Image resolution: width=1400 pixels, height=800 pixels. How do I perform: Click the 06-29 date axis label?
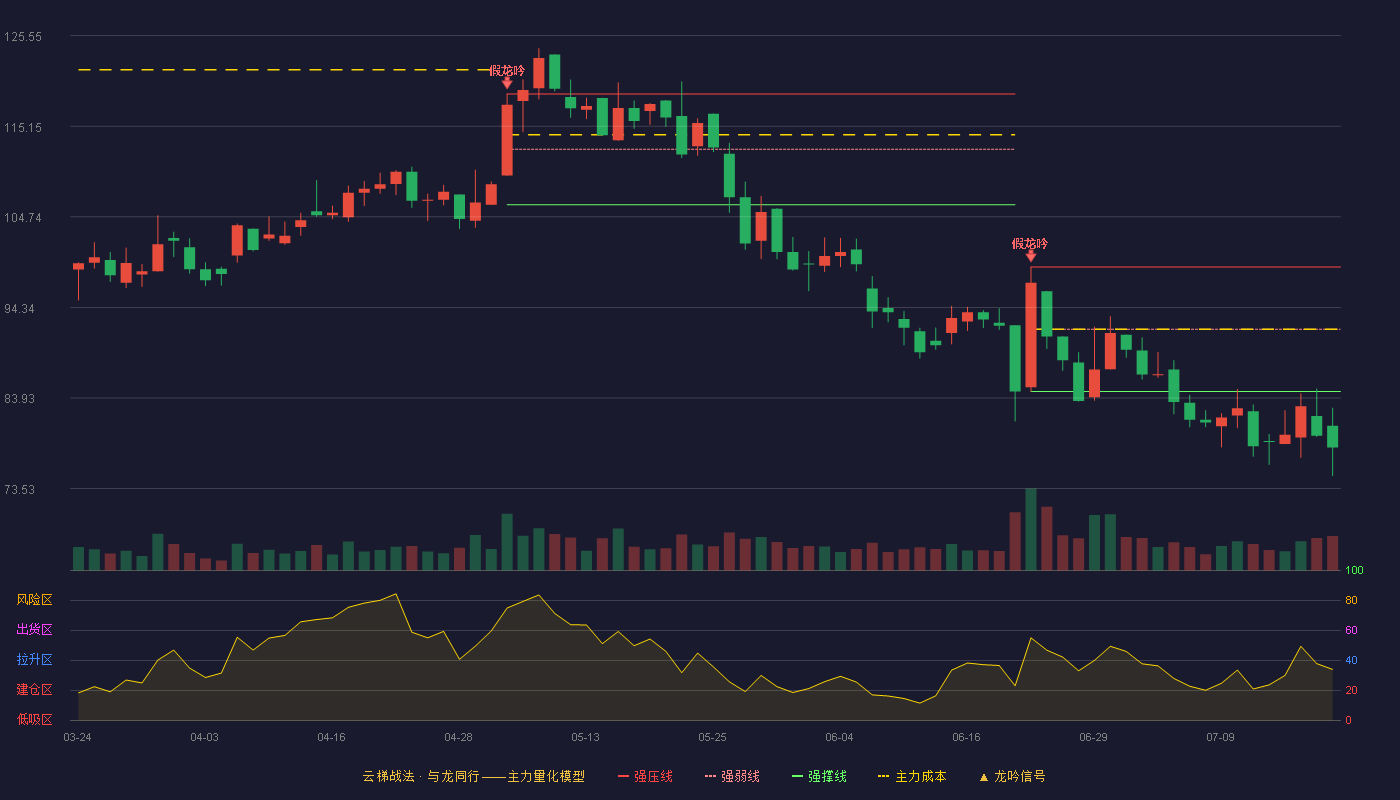pyautogui.click(x=1093, y=737)
